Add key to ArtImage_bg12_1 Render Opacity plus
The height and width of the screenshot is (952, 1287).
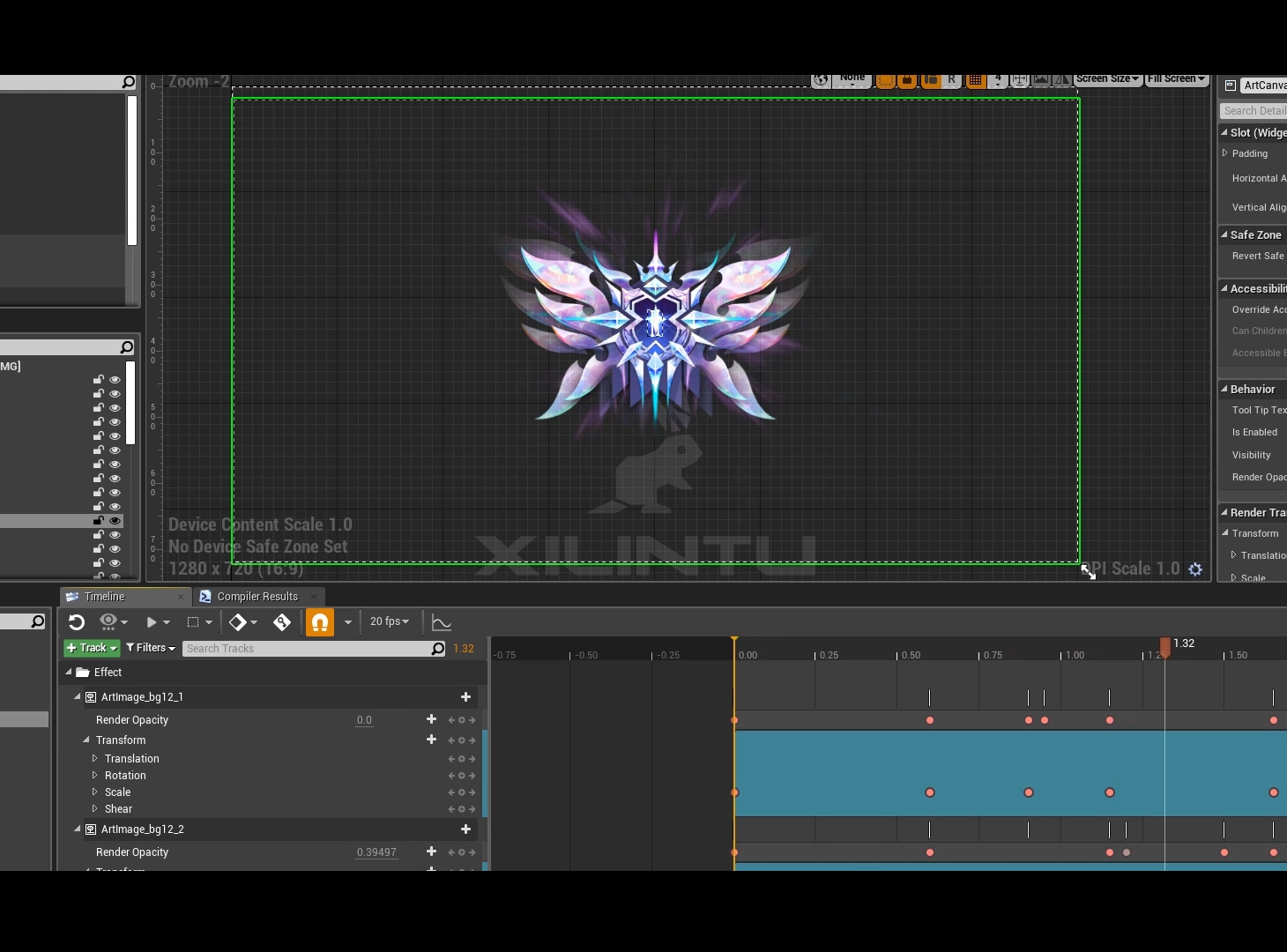[x=431, y=719]
